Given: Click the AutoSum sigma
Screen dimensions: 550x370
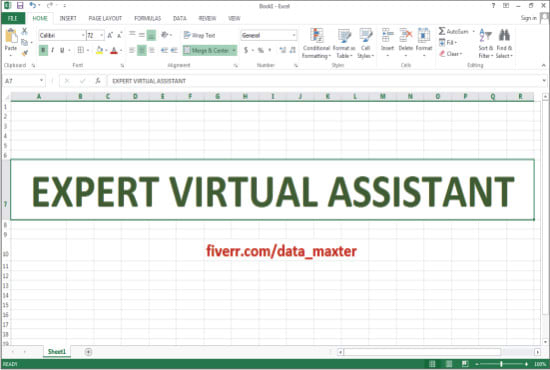Looking at the screenshot, I should pyautogui.click(x=442, y=31).
